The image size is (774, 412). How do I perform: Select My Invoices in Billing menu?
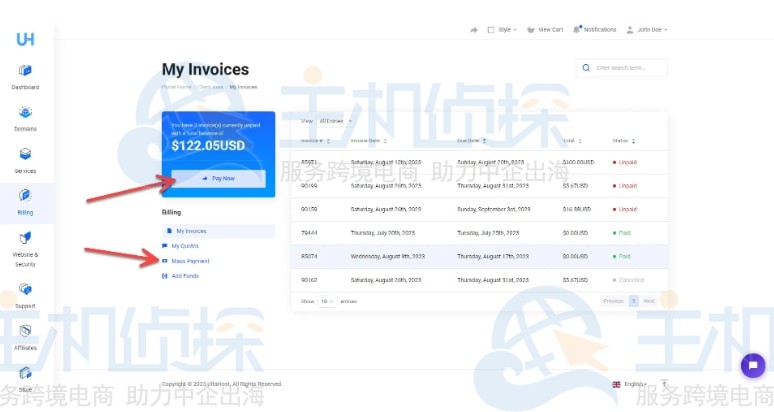click(218, 231)
